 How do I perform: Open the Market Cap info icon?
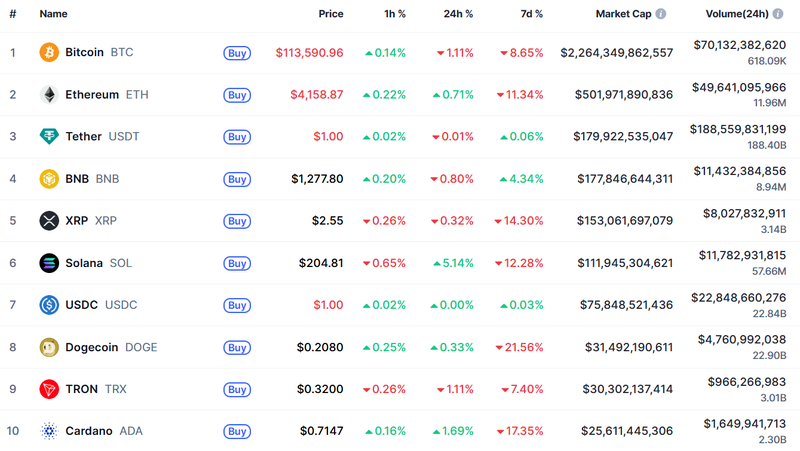click(x=661, y=14)
